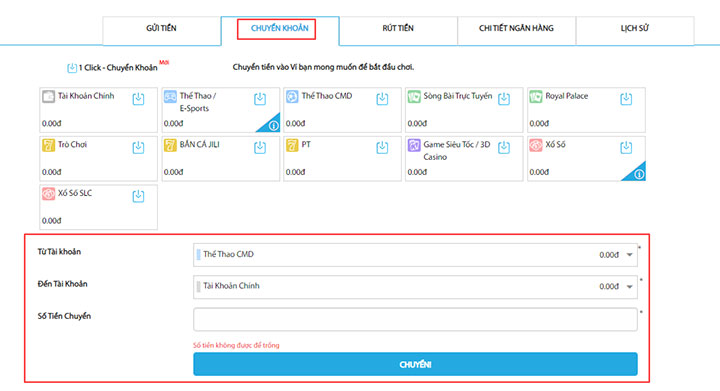720x391 pixels.
Task: Click transfer icon in Thể Thao CMD card
Action: tap(382, 99)
